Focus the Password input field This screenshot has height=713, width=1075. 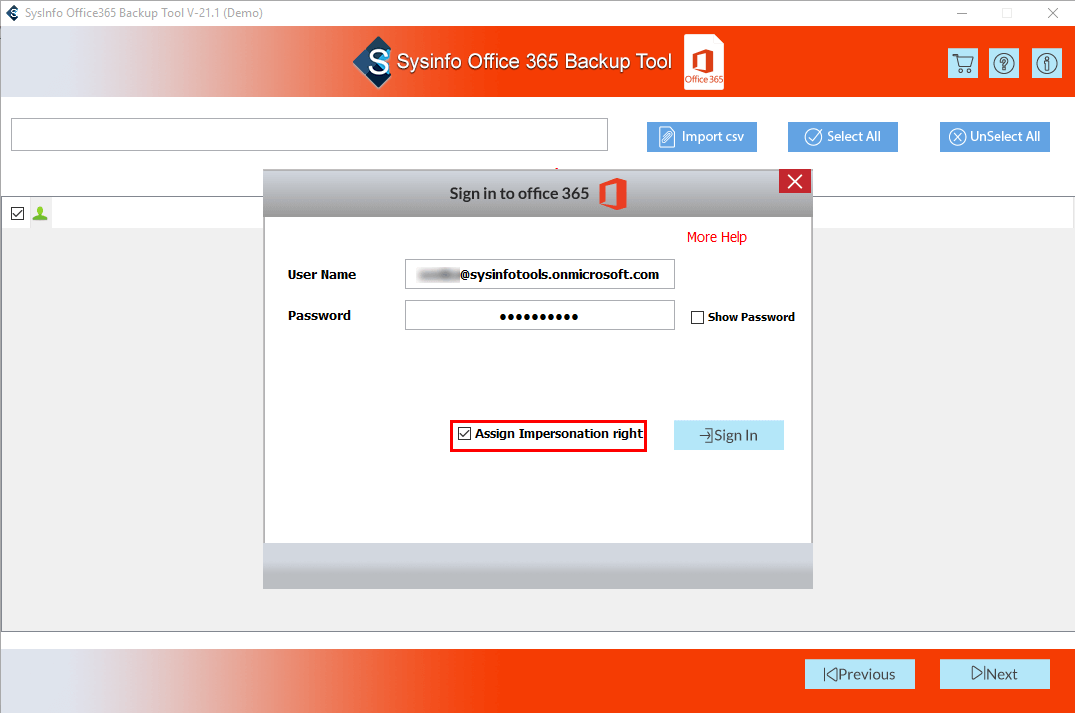coord(540,315)
